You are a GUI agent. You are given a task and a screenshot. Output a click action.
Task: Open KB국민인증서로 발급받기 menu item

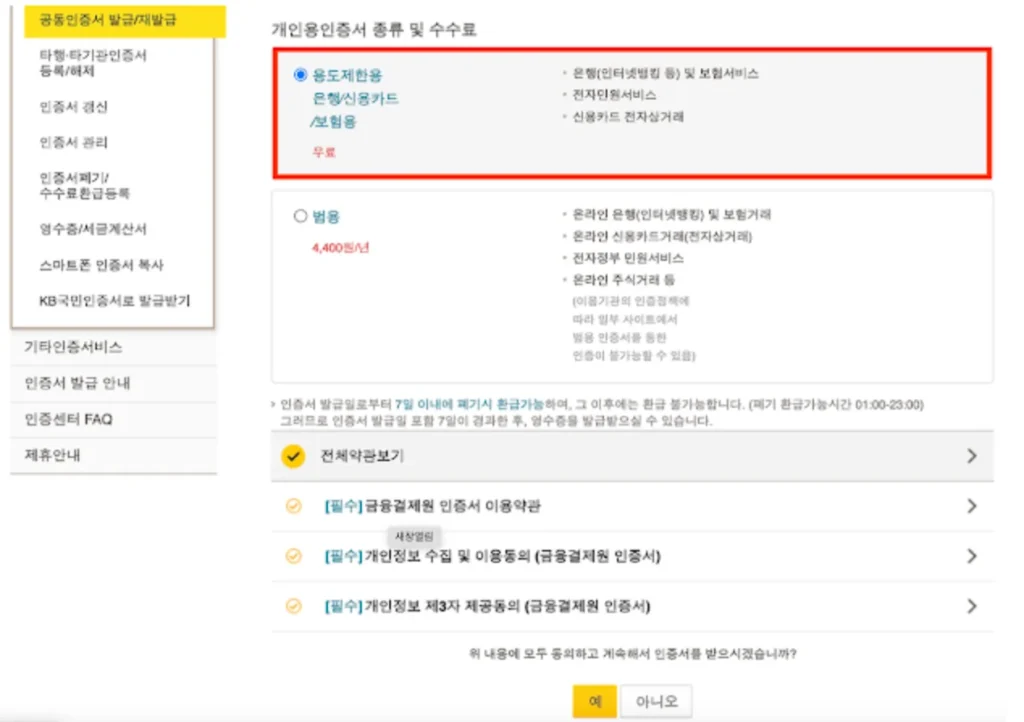click(114, 301)
